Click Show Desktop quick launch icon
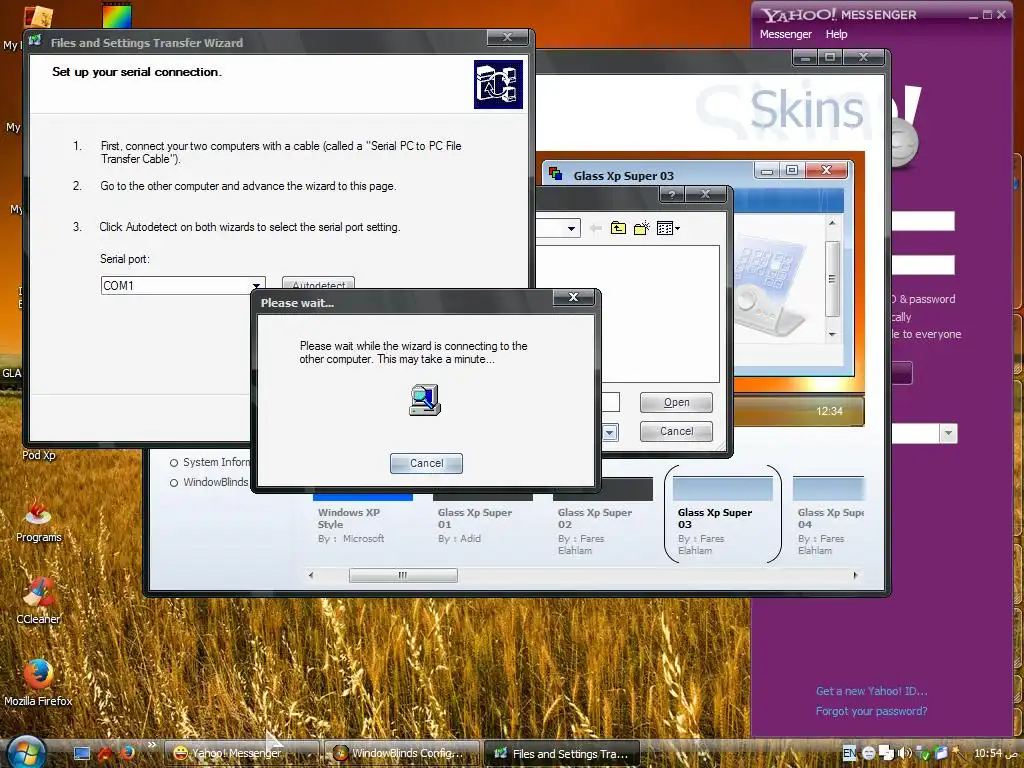The height and width of the screenshot is (768, 1024). coord(82,753)
